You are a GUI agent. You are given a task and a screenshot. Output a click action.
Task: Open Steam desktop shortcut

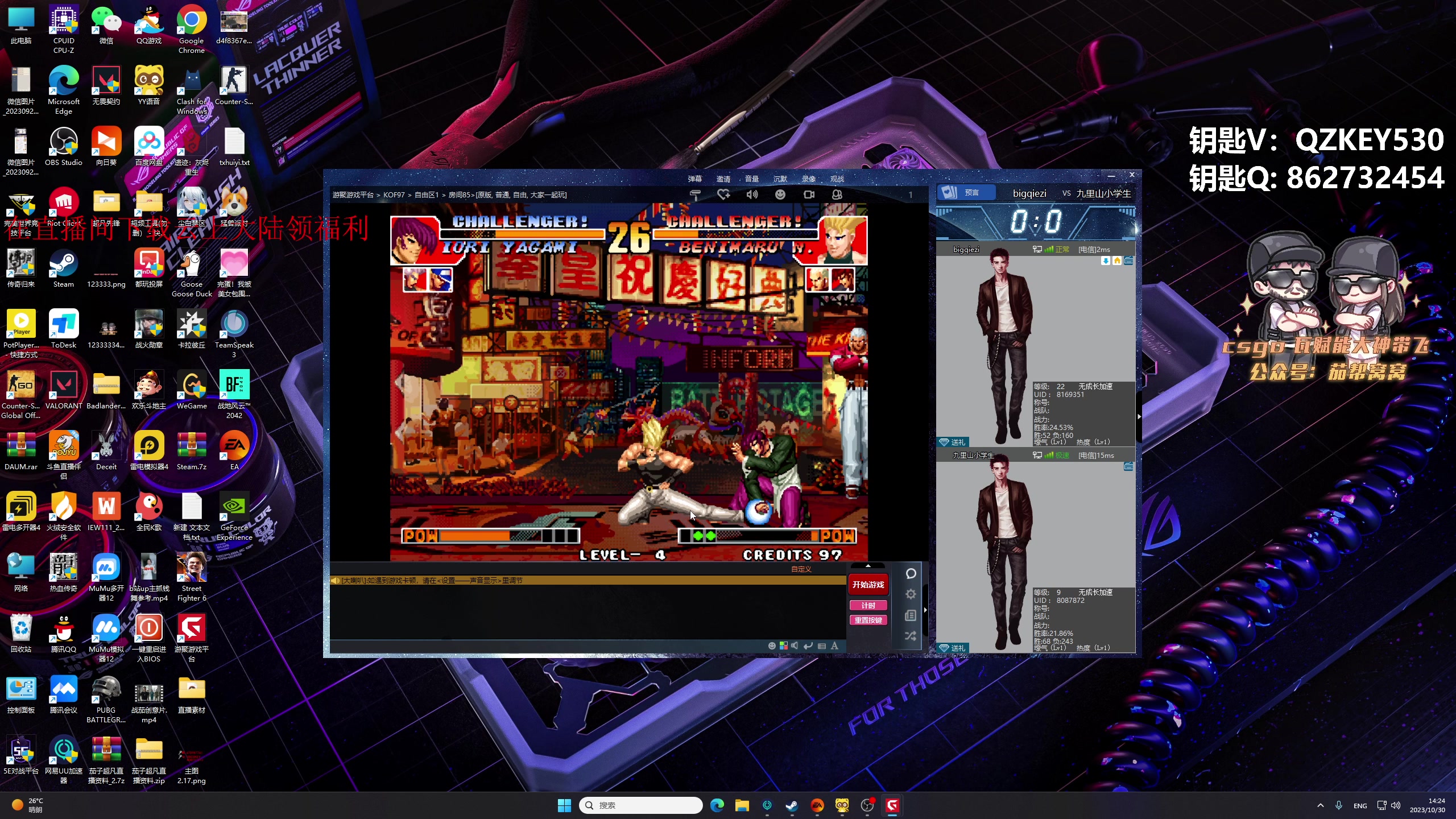click(63, 269)
